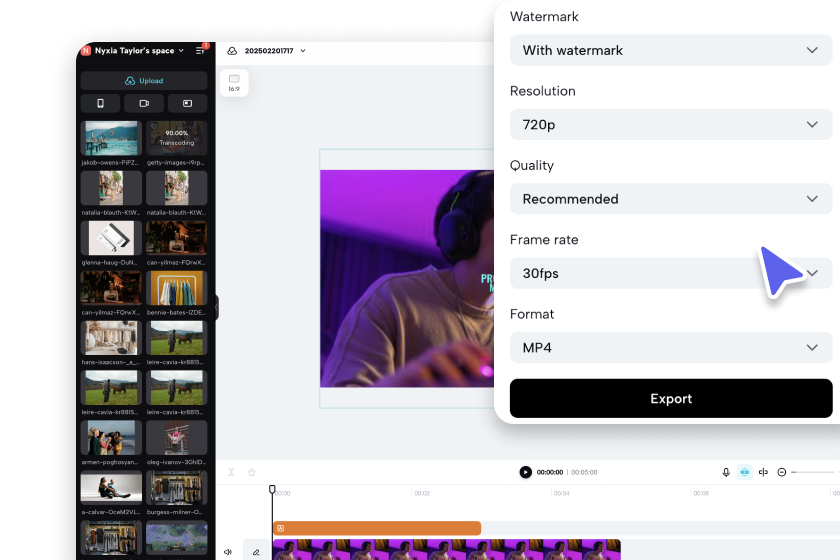840x560 pixels.
Task: Select the phone recording source icon
Action: point(100,103)
